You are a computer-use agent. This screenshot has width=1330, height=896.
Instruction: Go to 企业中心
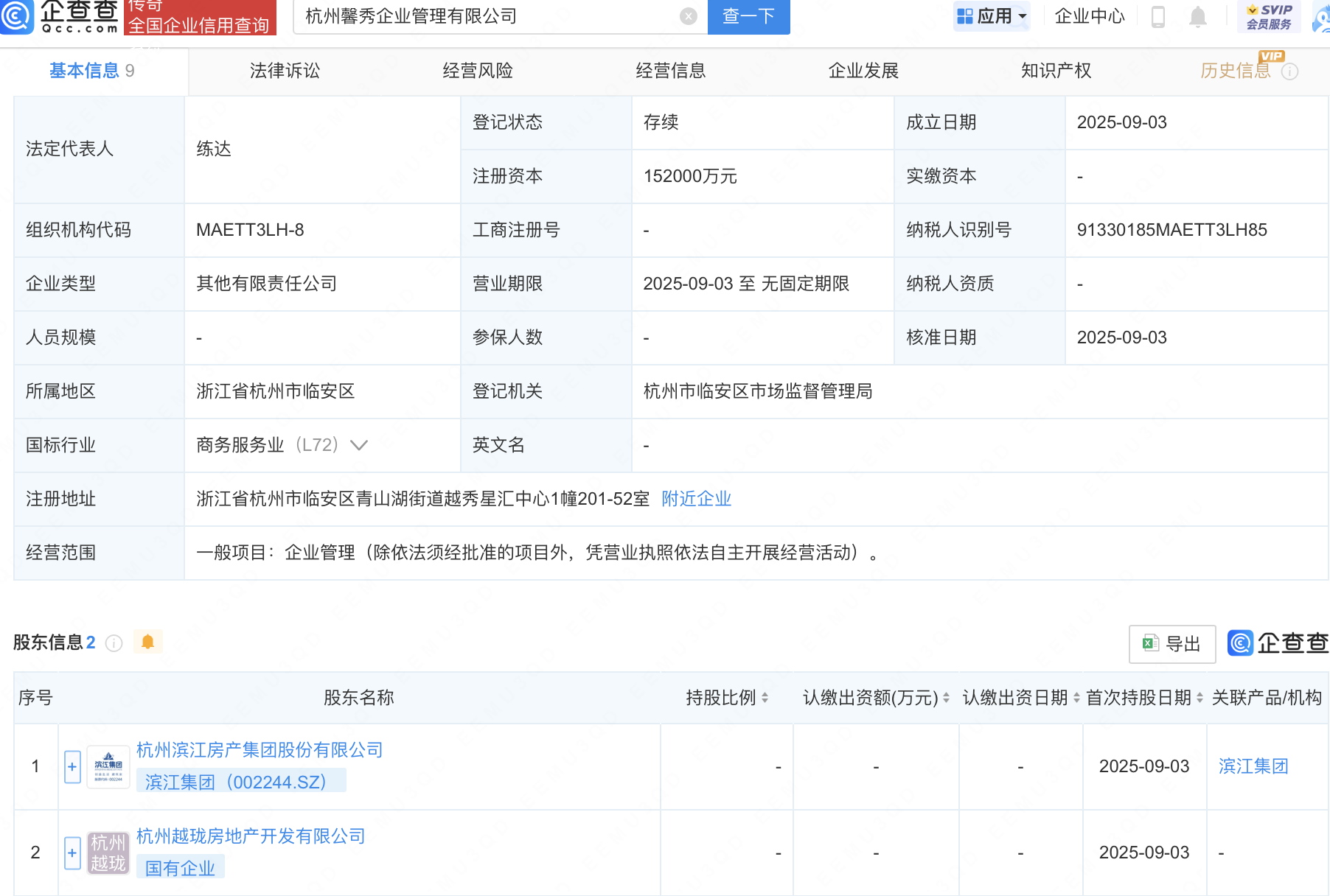coord(1090,16)
